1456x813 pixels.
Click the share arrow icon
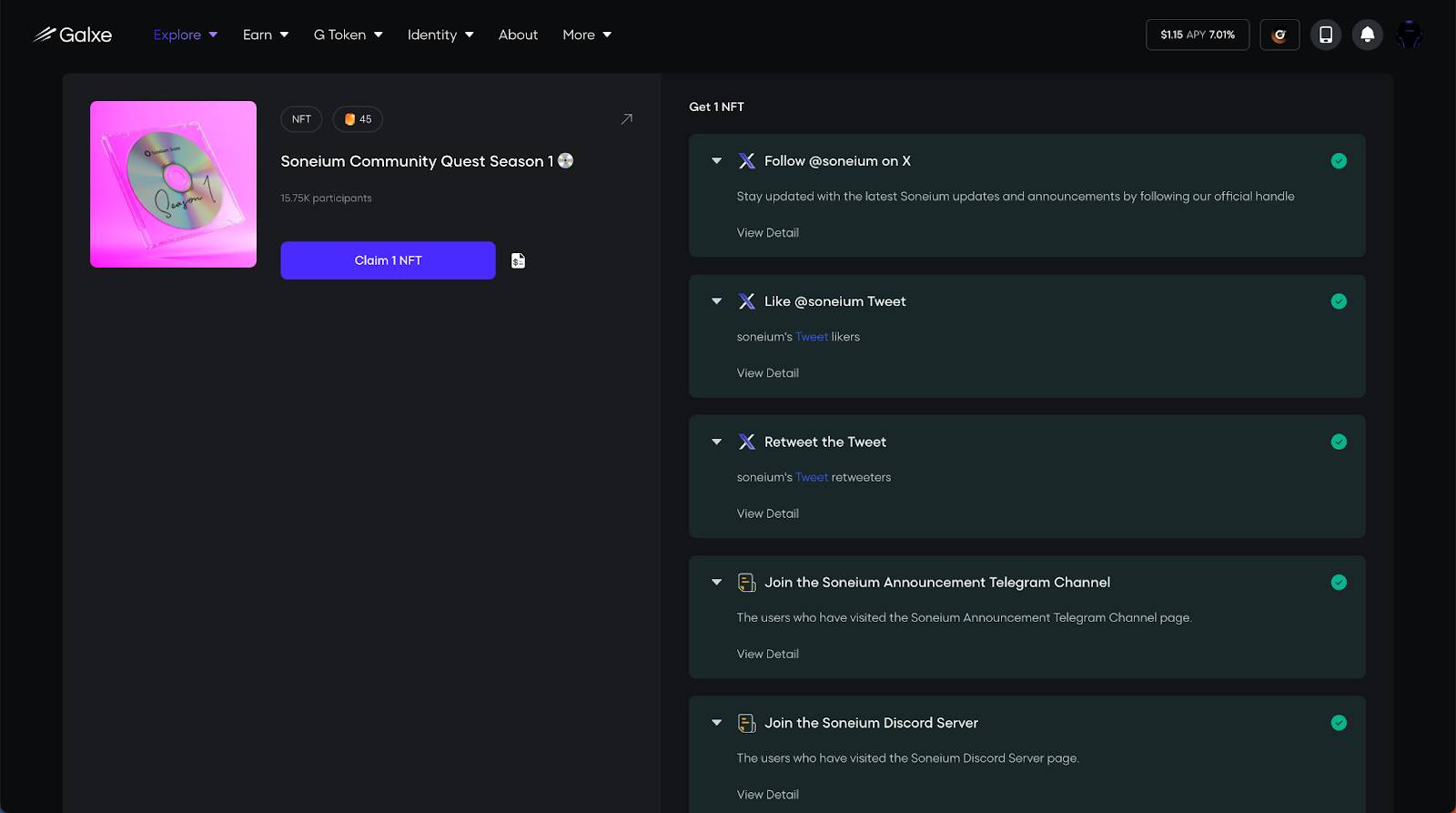(626, 119)
